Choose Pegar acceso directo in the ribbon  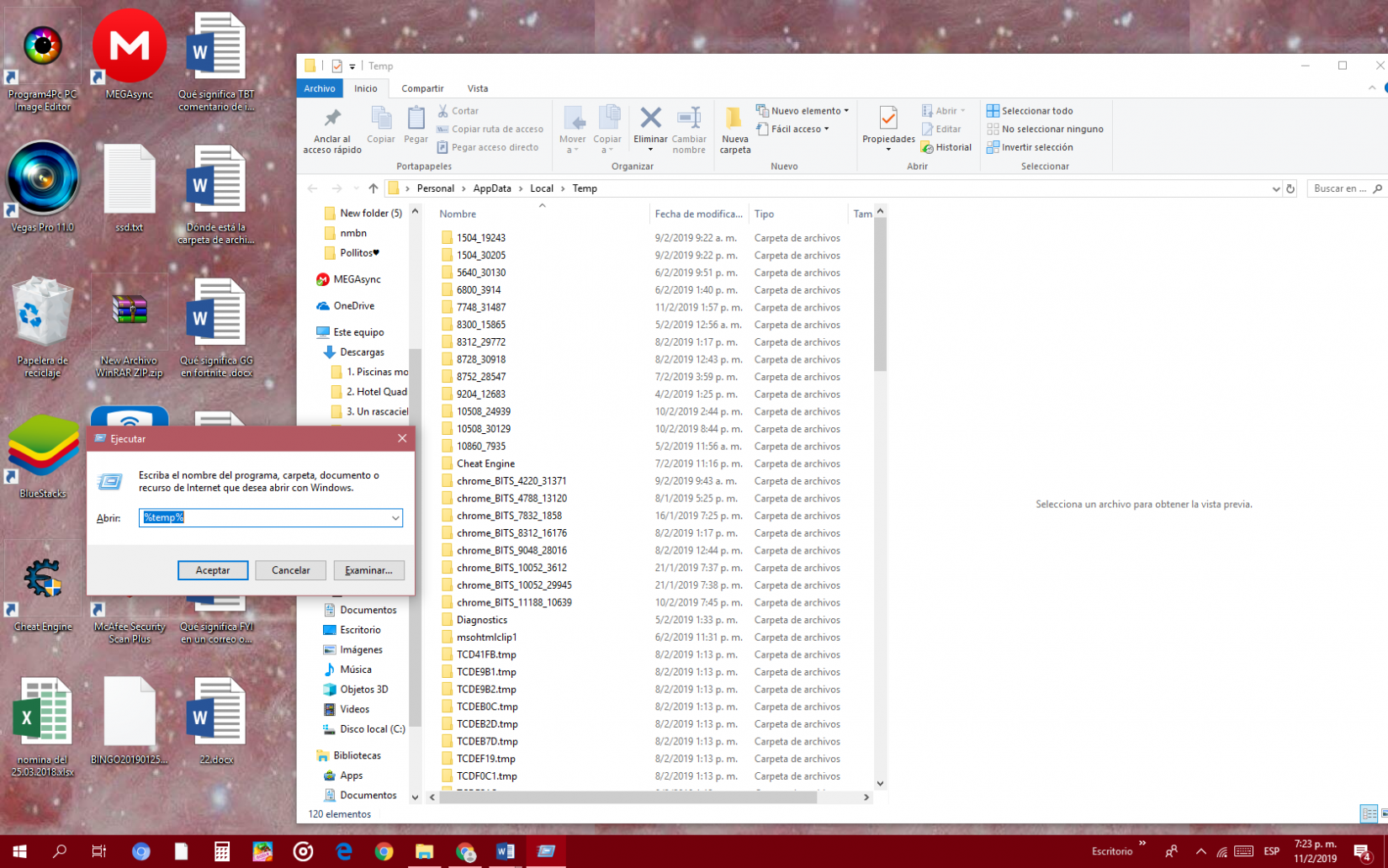click(487, 147)
